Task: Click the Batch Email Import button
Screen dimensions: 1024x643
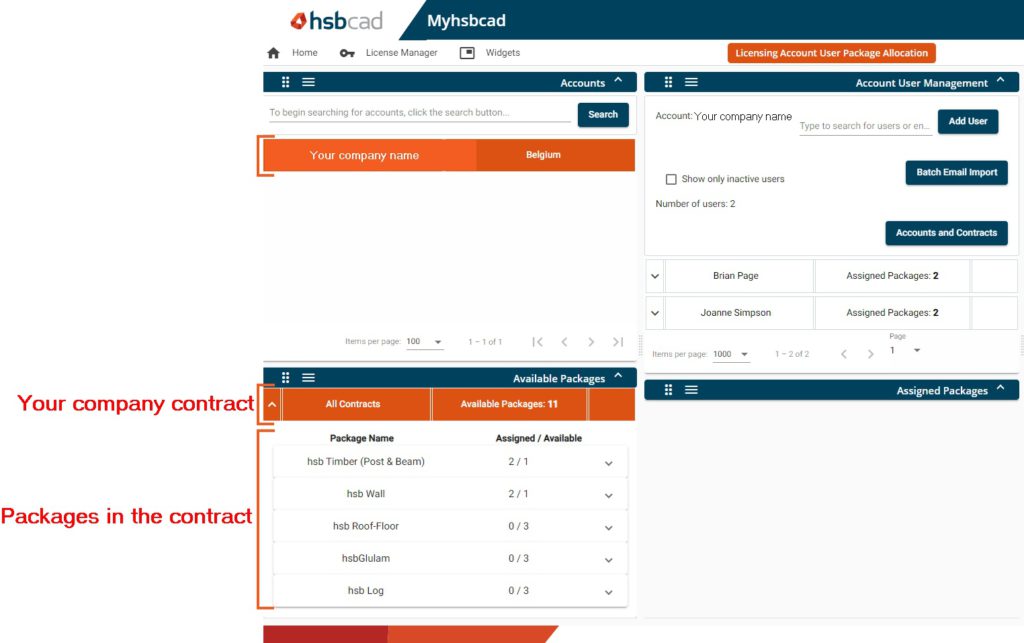Action: (x=957, y=172)
